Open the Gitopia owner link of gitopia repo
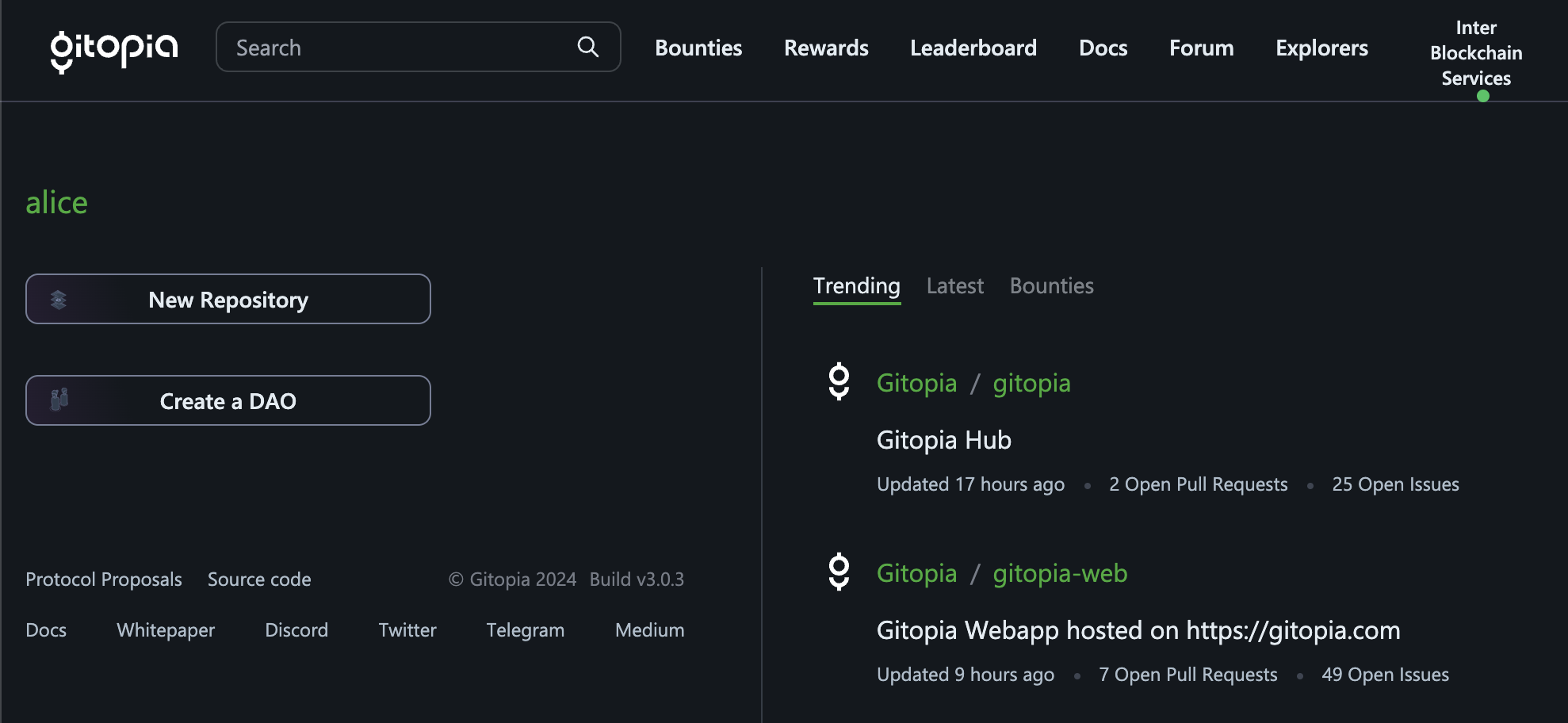This screenshot has height=723, width=1568. pos(916,383)
